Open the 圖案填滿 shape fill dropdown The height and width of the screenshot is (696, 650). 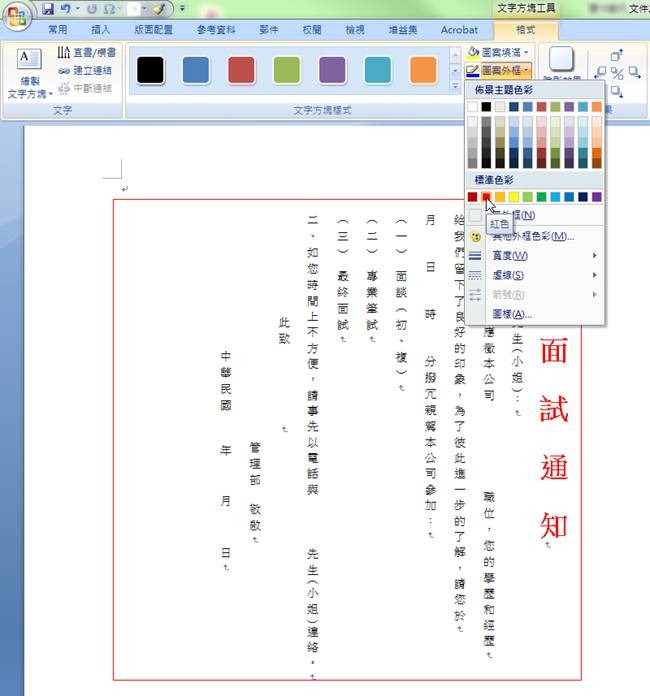pos(526,52)
